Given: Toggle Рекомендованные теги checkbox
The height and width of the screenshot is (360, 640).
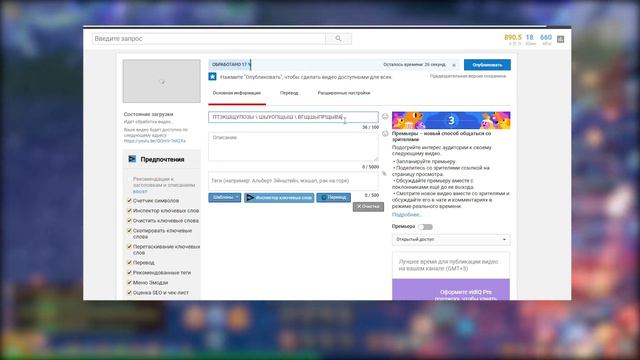Looking at the screenshot, I should (x=129, y=273).
